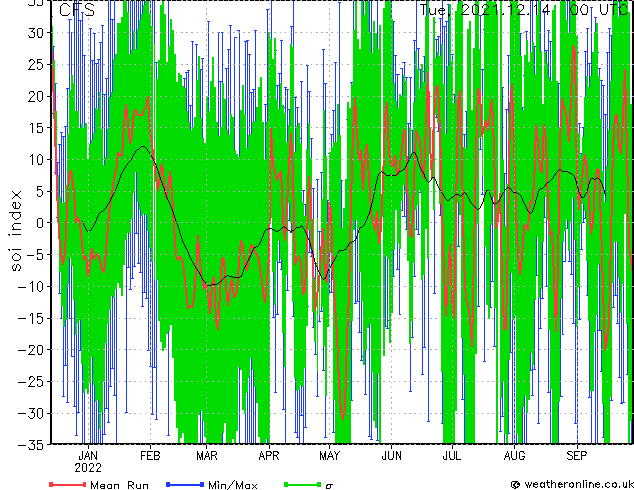Click the y-axis value 20
634x490 pixels.
(35, 96)
